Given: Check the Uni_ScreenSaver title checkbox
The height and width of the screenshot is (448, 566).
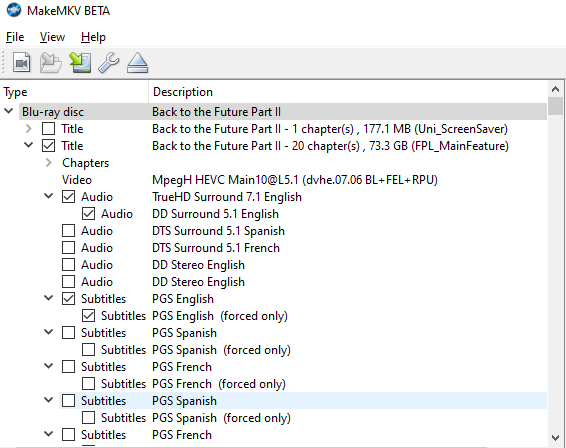Looking at the screenshot, I should (48, 129).
